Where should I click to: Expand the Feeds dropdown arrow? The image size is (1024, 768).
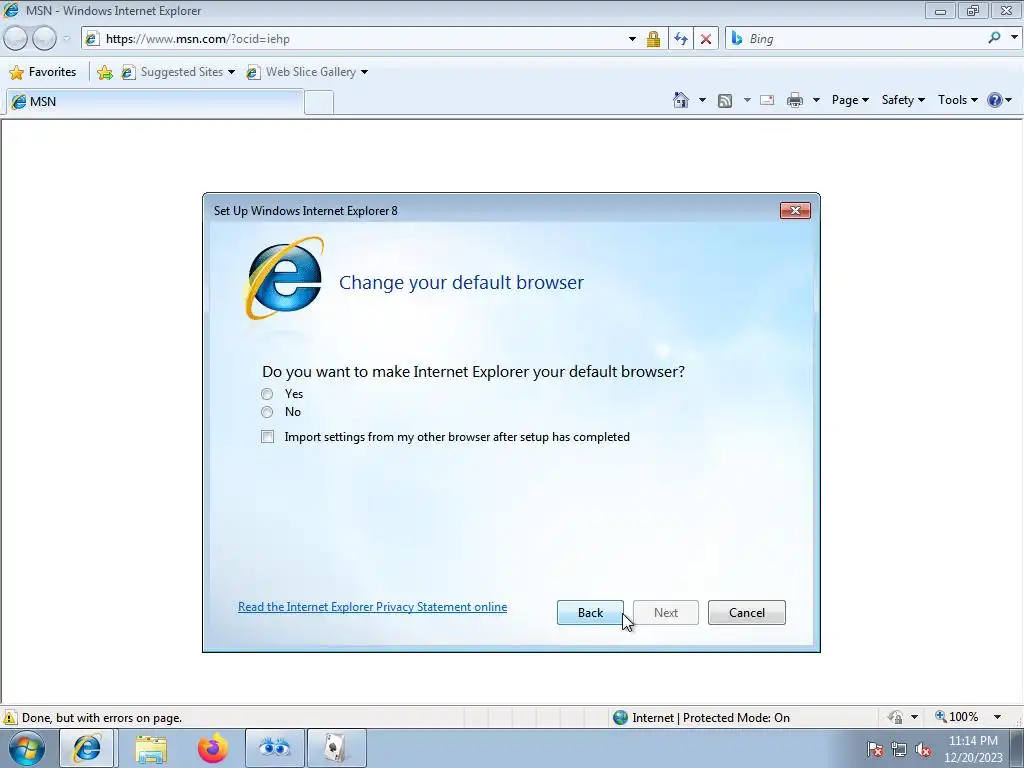[747, 100]
